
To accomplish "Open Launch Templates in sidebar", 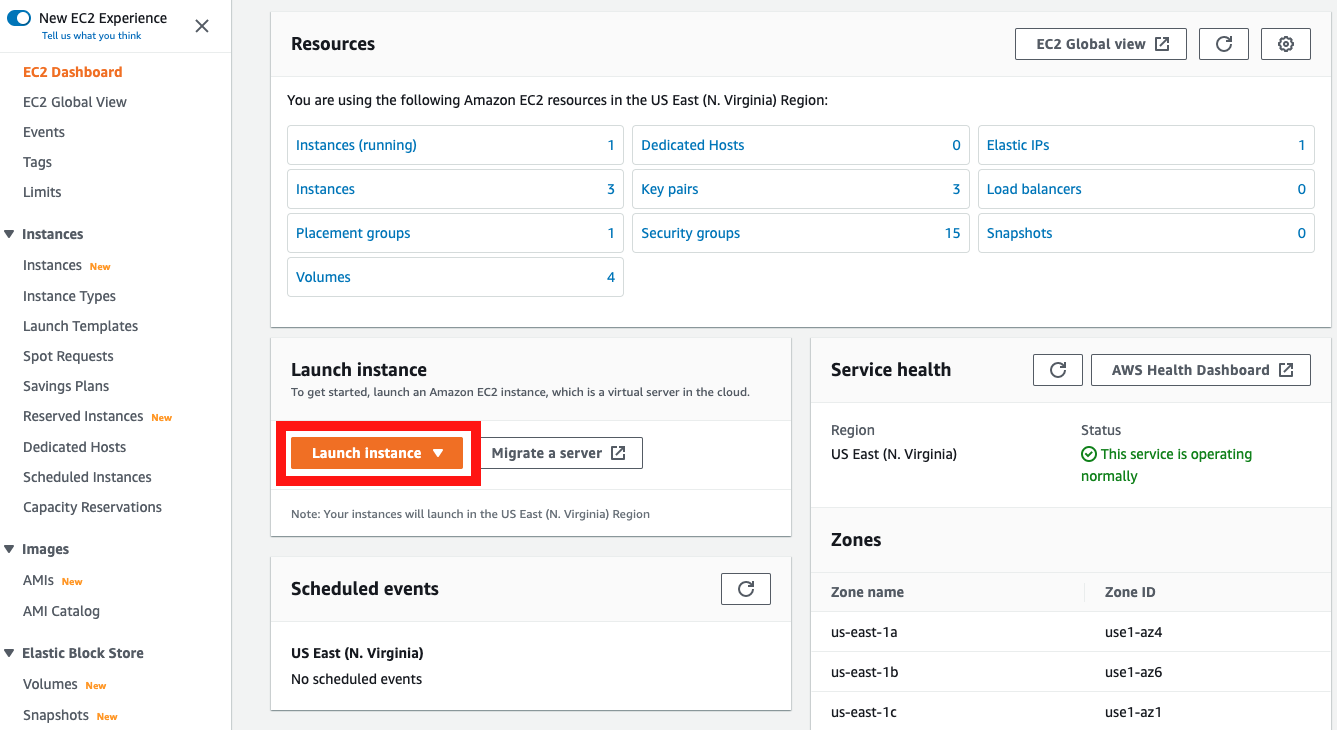I will click(80, 326).
